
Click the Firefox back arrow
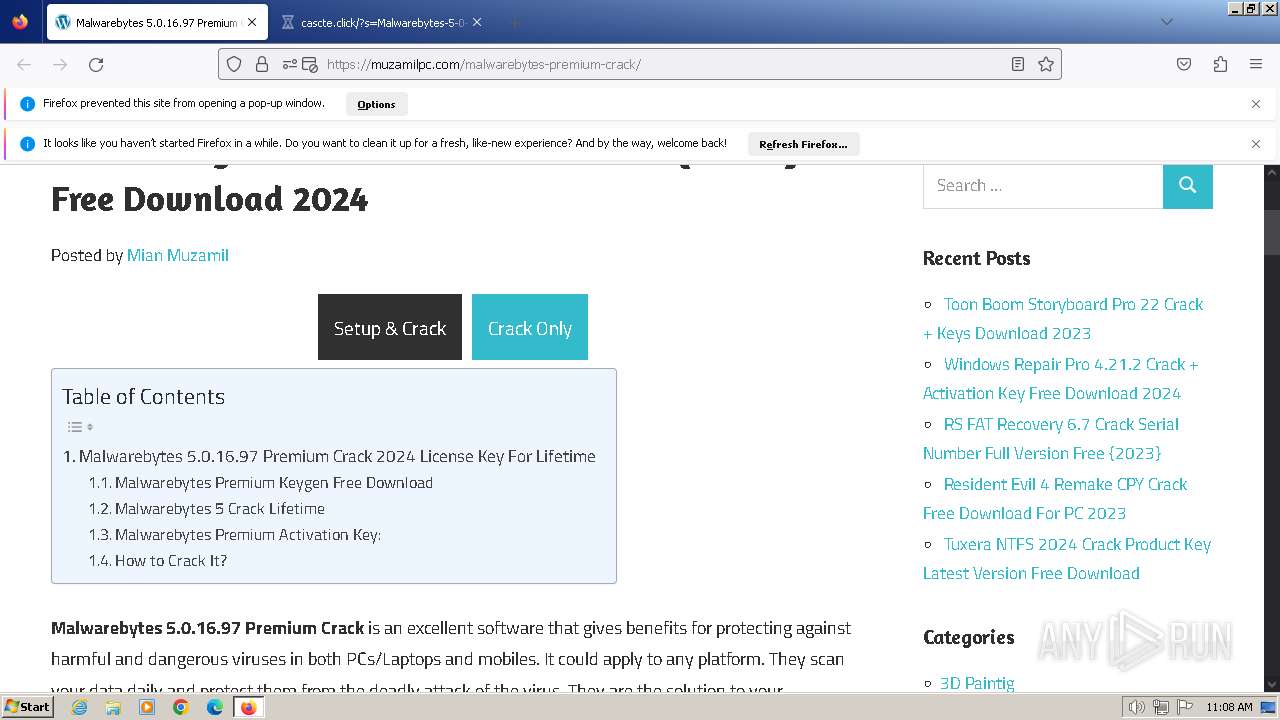pyautogui.click(x=24, y=64)
